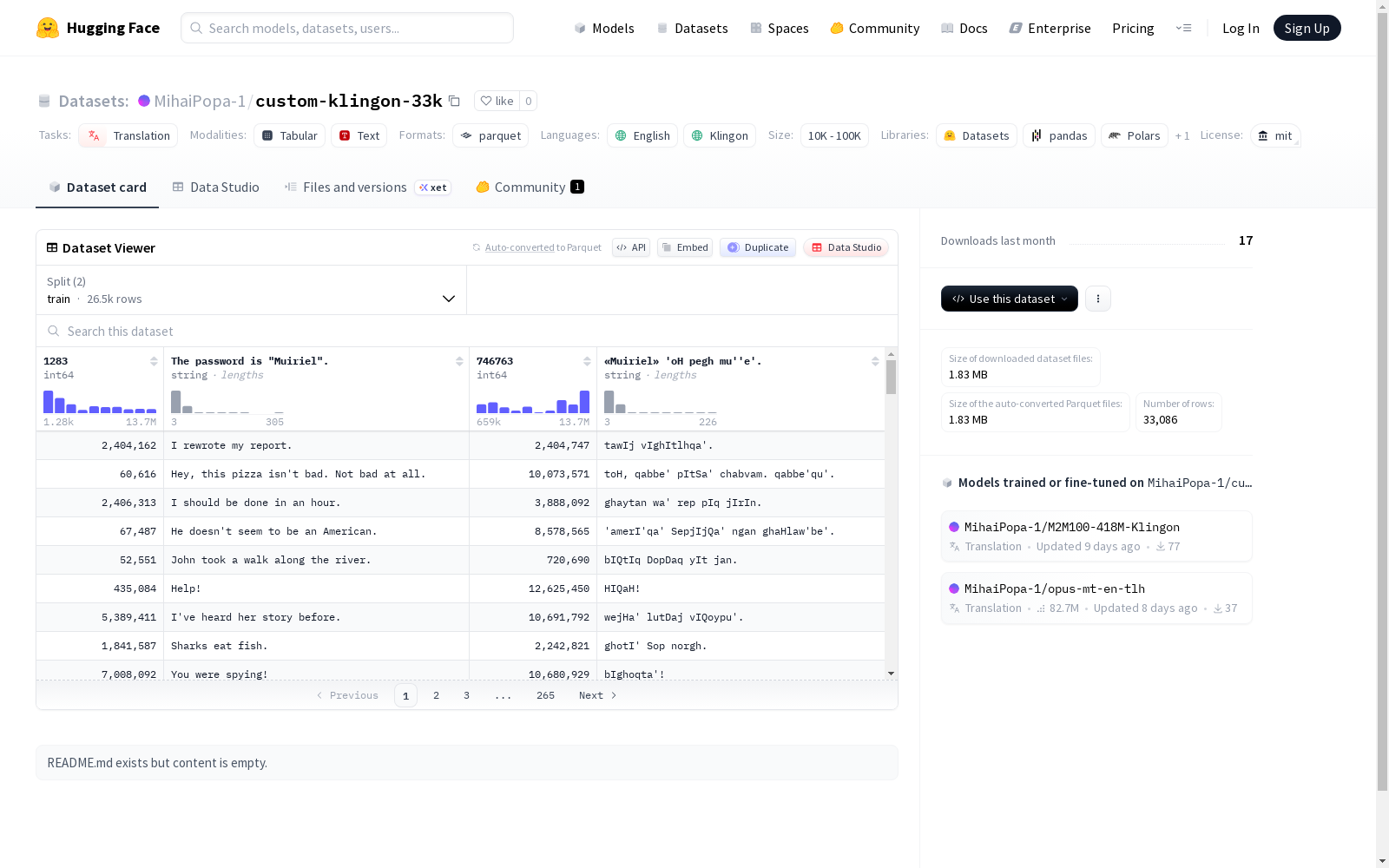
Task: Click the mit license tag
Action: pyautogui.click(x=1275, y=135)
